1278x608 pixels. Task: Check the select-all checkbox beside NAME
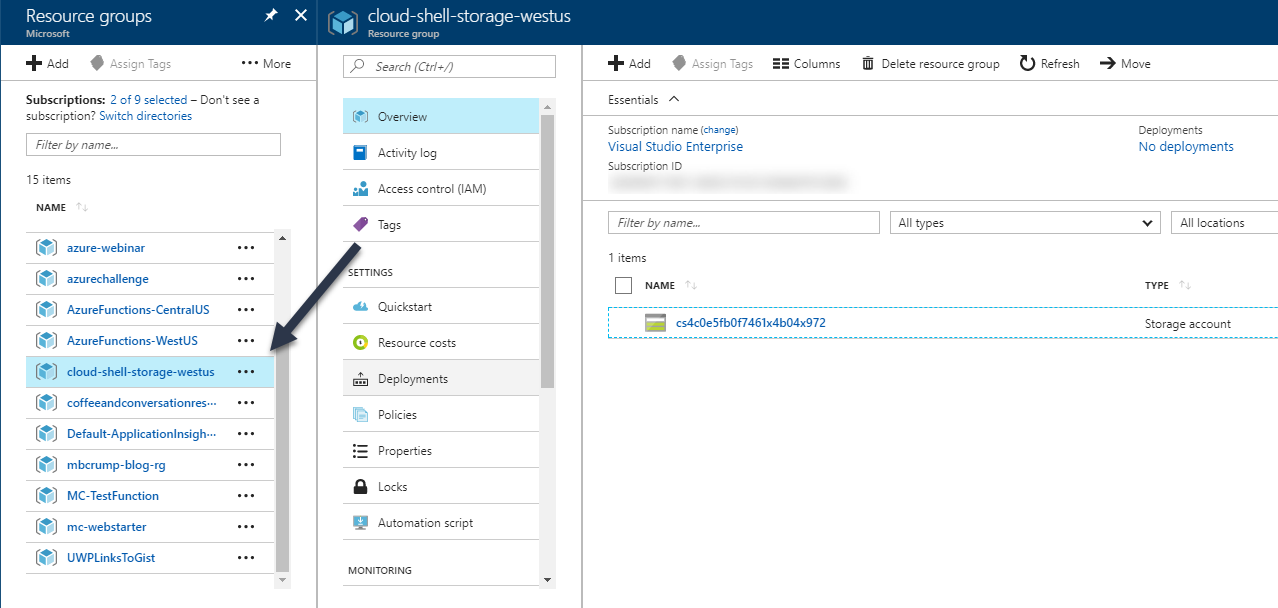[623, 286]
